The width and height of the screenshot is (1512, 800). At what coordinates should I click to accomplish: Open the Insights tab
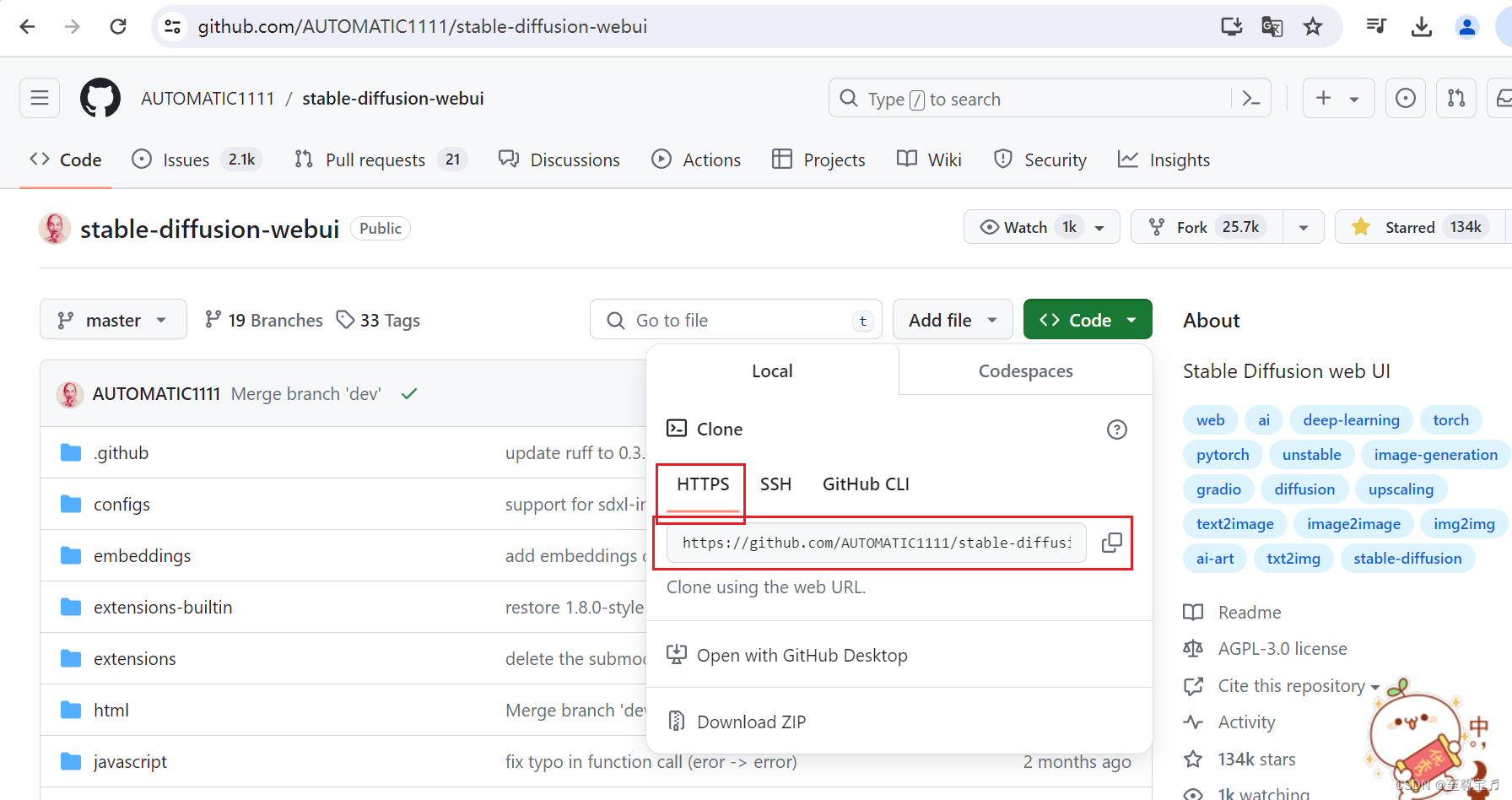coord(1164,159)
